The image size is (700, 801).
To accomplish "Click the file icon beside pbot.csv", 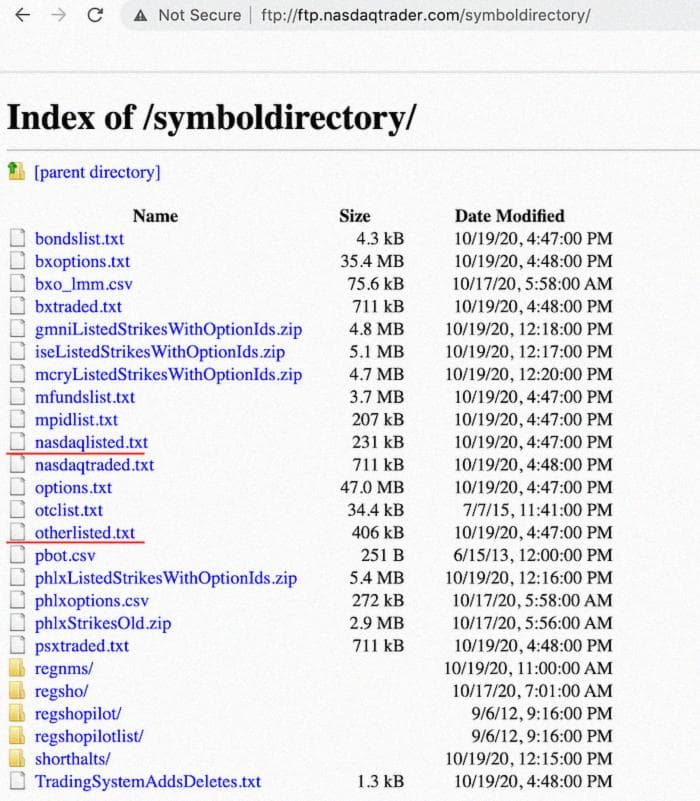I will pyautogui.click(x=17, y=555).
